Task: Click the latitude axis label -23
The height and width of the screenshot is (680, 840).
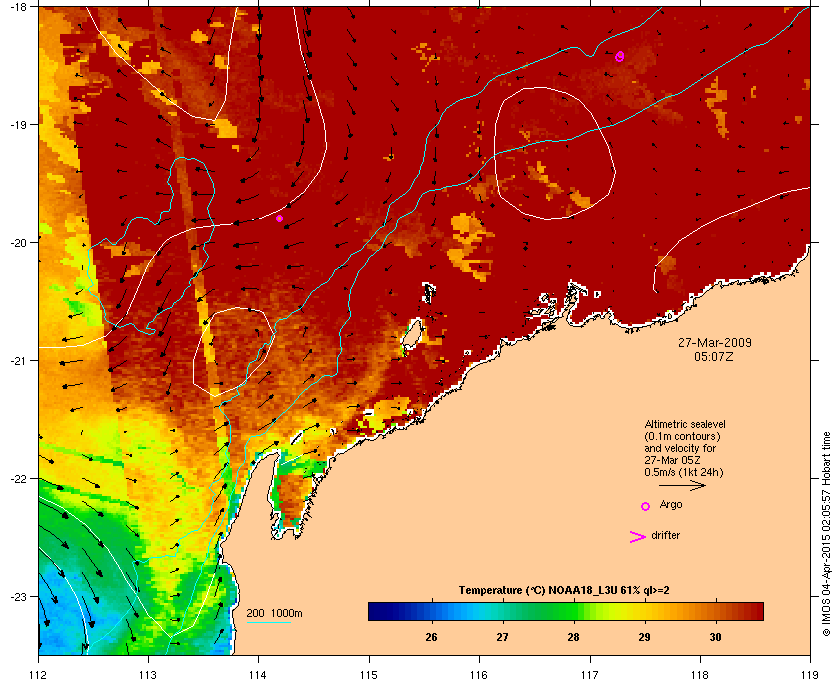Action: point(18,596)
